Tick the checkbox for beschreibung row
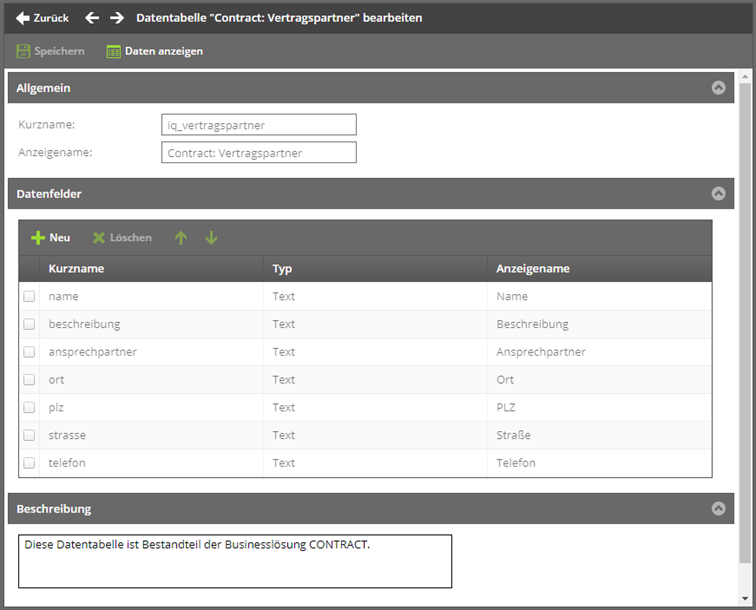The width and height of the screenshot is (756, 610). (29, 324)
